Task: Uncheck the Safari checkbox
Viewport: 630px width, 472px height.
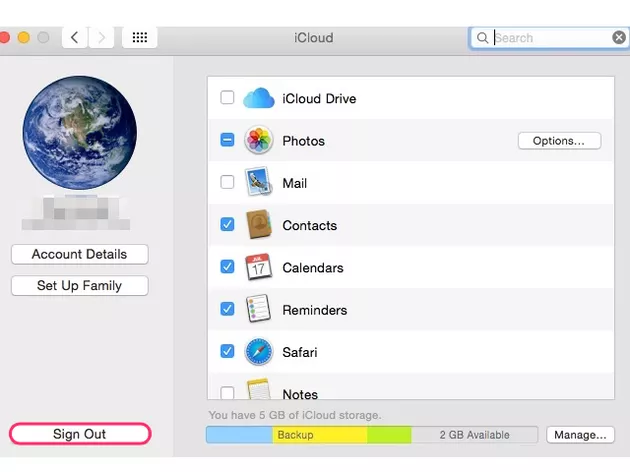Action: click(x=227, y=351)
